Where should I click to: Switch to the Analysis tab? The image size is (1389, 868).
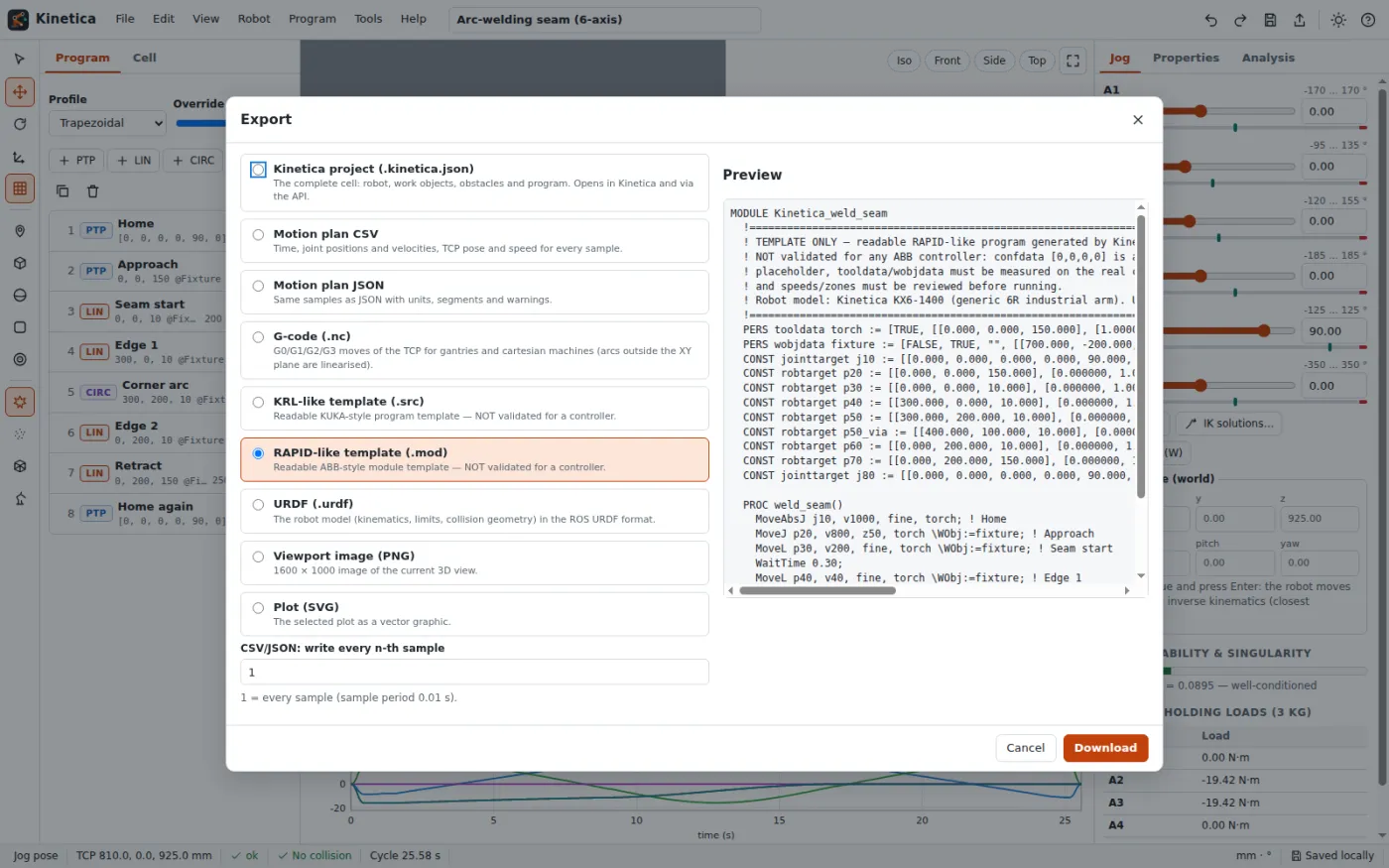click(x=1268, y=58)
